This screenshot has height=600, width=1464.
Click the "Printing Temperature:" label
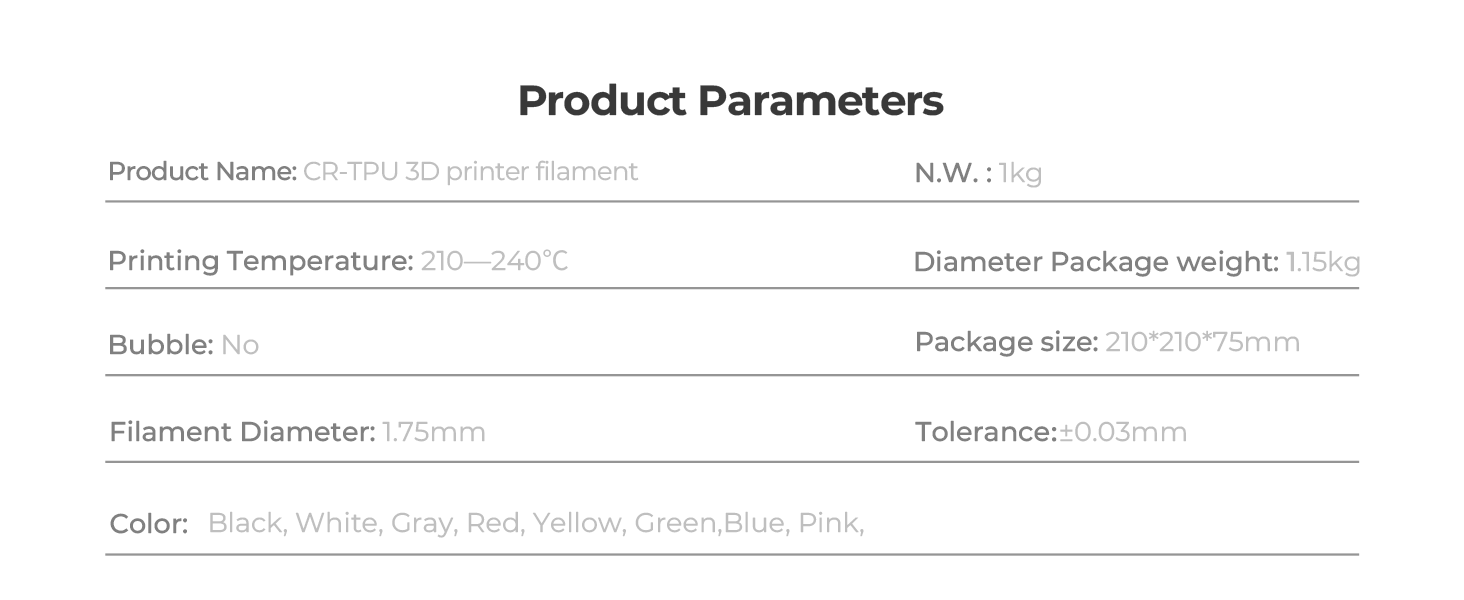tap(260, 261)
